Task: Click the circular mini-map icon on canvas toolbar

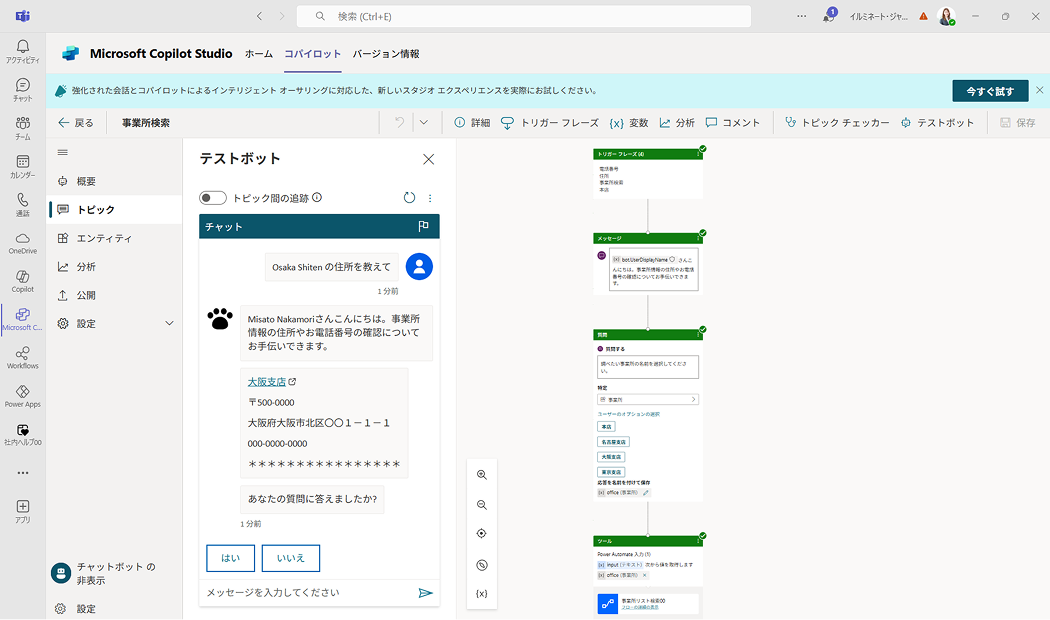Action: coord(481,565)
